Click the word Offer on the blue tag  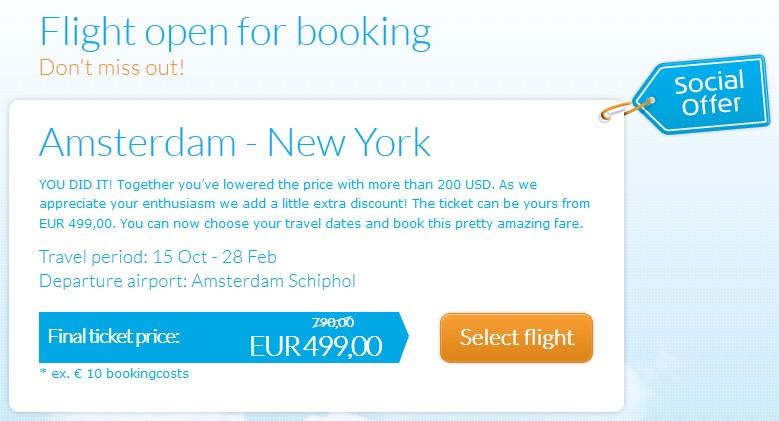[711, 105]
